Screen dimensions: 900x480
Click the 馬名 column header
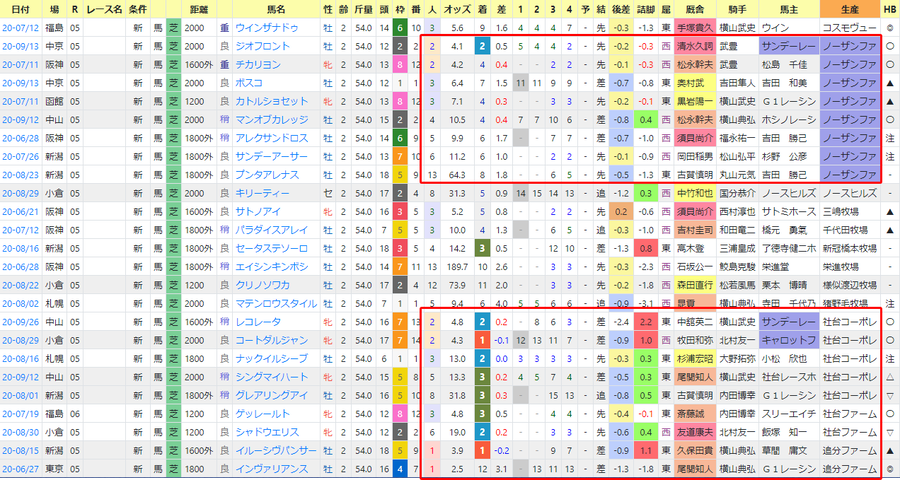(x=276, y=9)
